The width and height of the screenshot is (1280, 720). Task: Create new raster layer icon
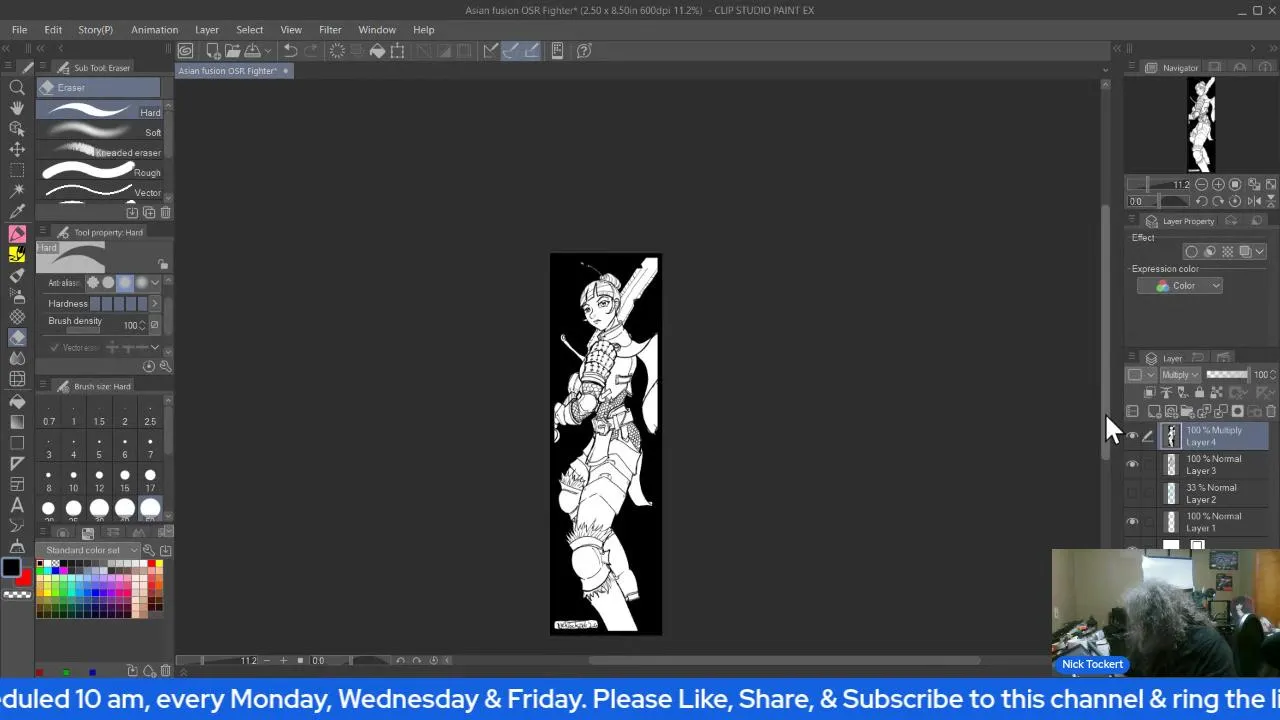[1154, 411]
